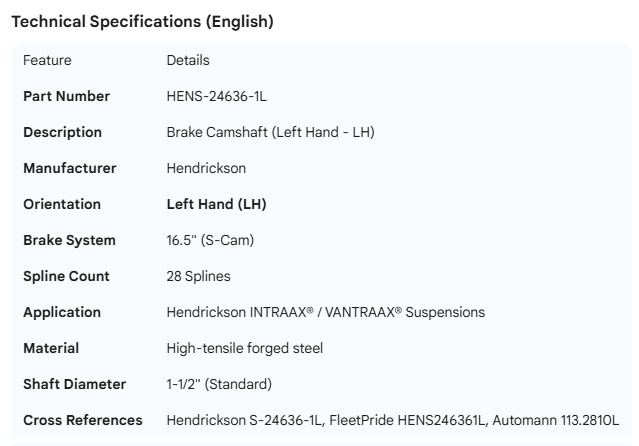Click the Hendrickson manufacturer value
This screenshot has width=639, height=446.
point(206,168)
